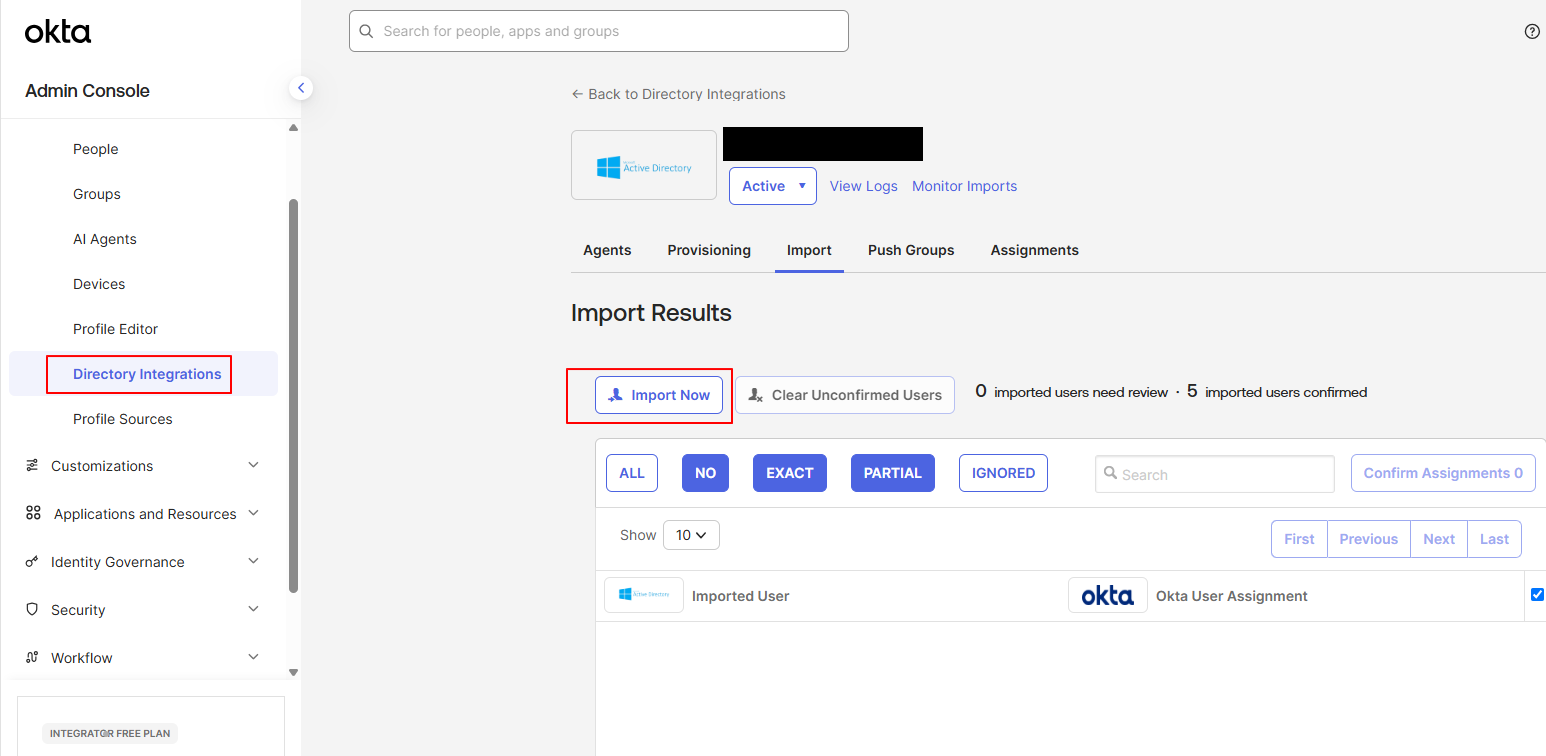Open the help question mark icon
Image resolution: width=1546 pixels, height=756 pixels.
[x=1532, y=31]
